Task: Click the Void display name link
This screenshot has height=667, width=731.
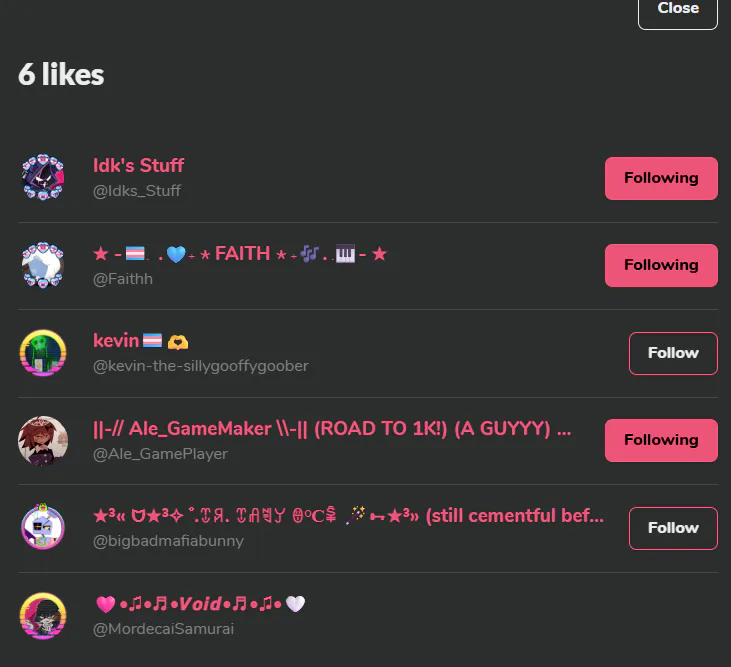Action: (x=200, y=604)
